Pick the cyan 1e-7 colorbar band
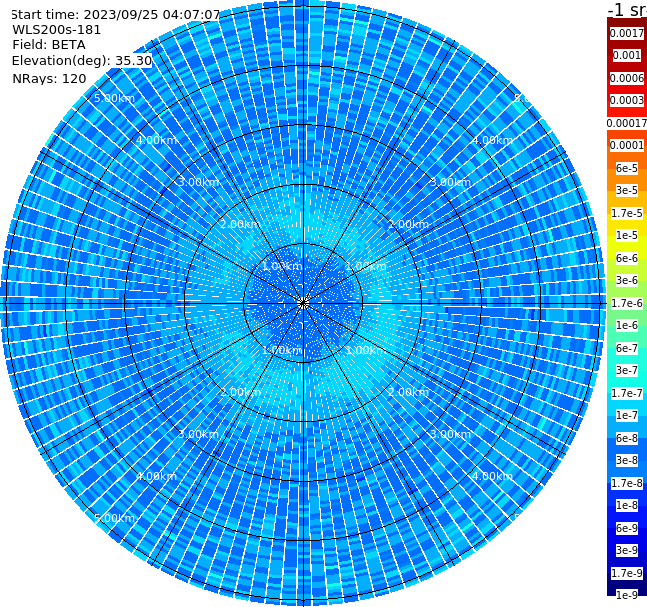 tap(627, 415)
